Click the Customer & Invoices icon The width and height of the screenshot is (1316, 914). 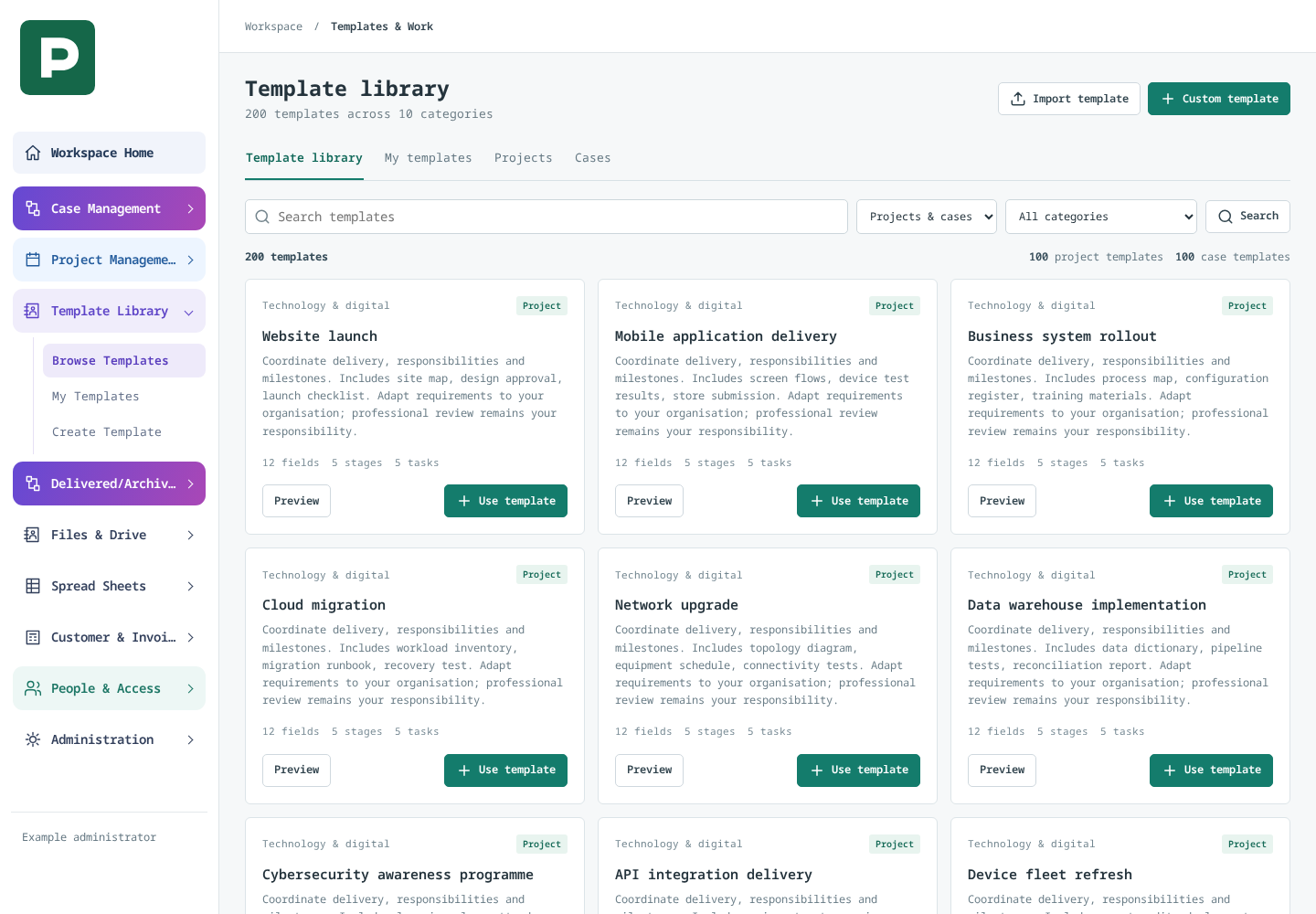click(x=33, y=637)
